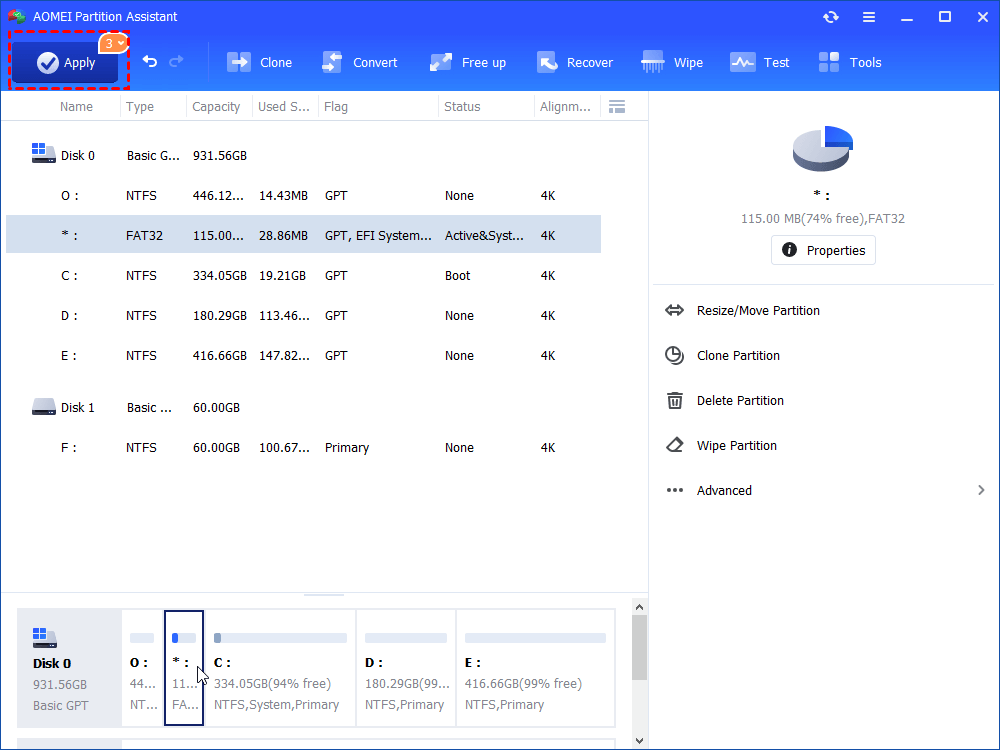This screenshot has width=1000, height=750.
Task: Click the partition usage pie chart
Action: point(823,149)
